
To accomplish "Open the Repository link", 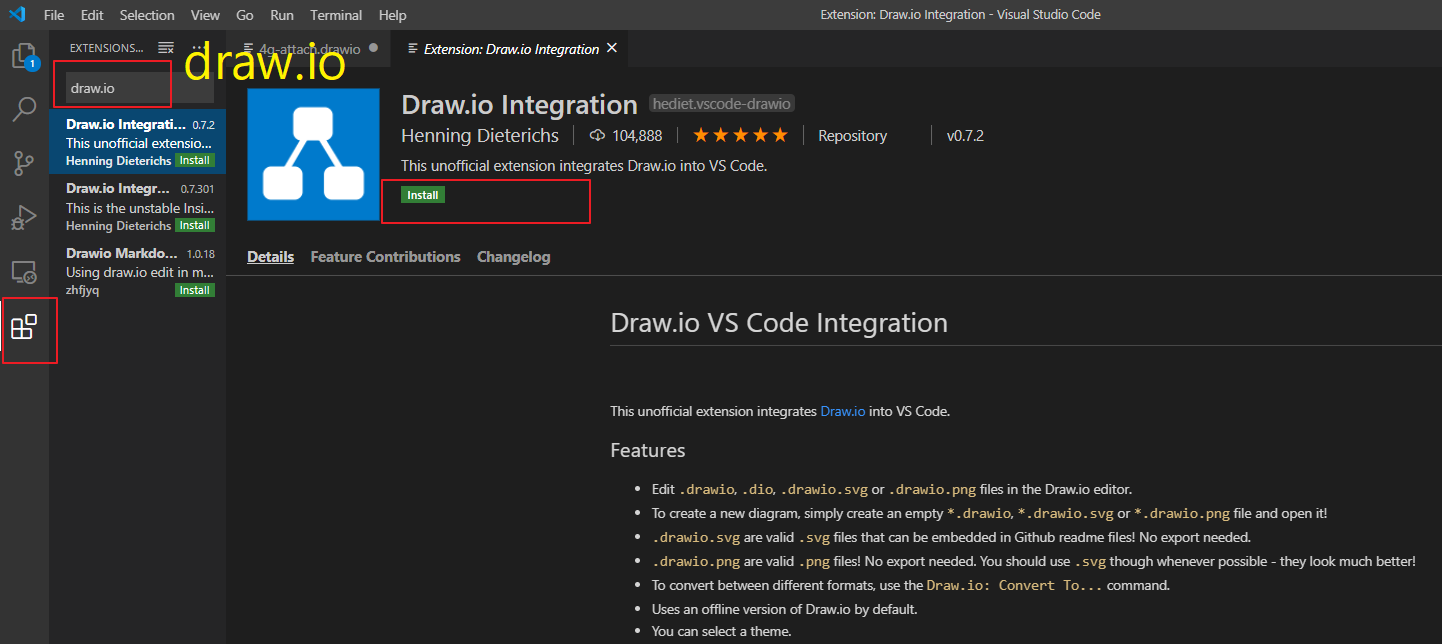I will [x=852, y=135].
